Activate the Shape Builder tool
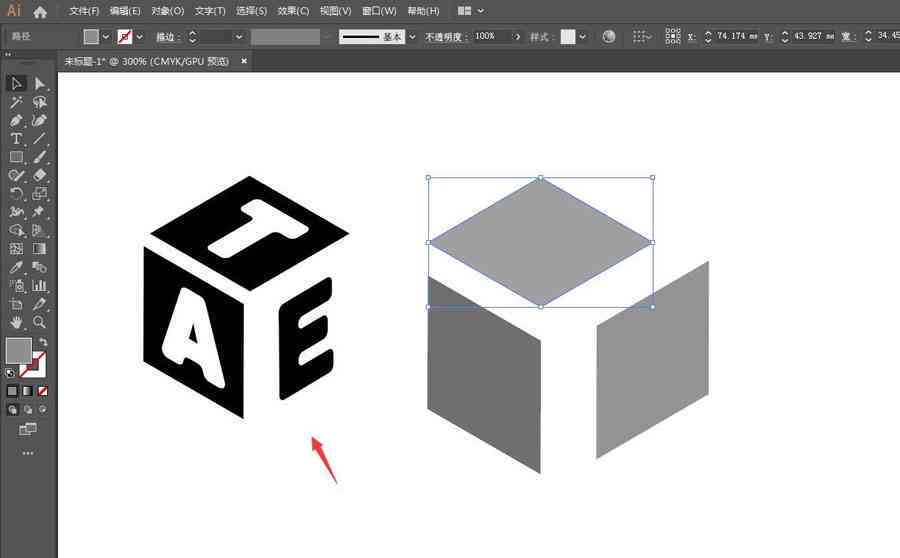This screenshot has height=558, width=900. click(16, 231)
